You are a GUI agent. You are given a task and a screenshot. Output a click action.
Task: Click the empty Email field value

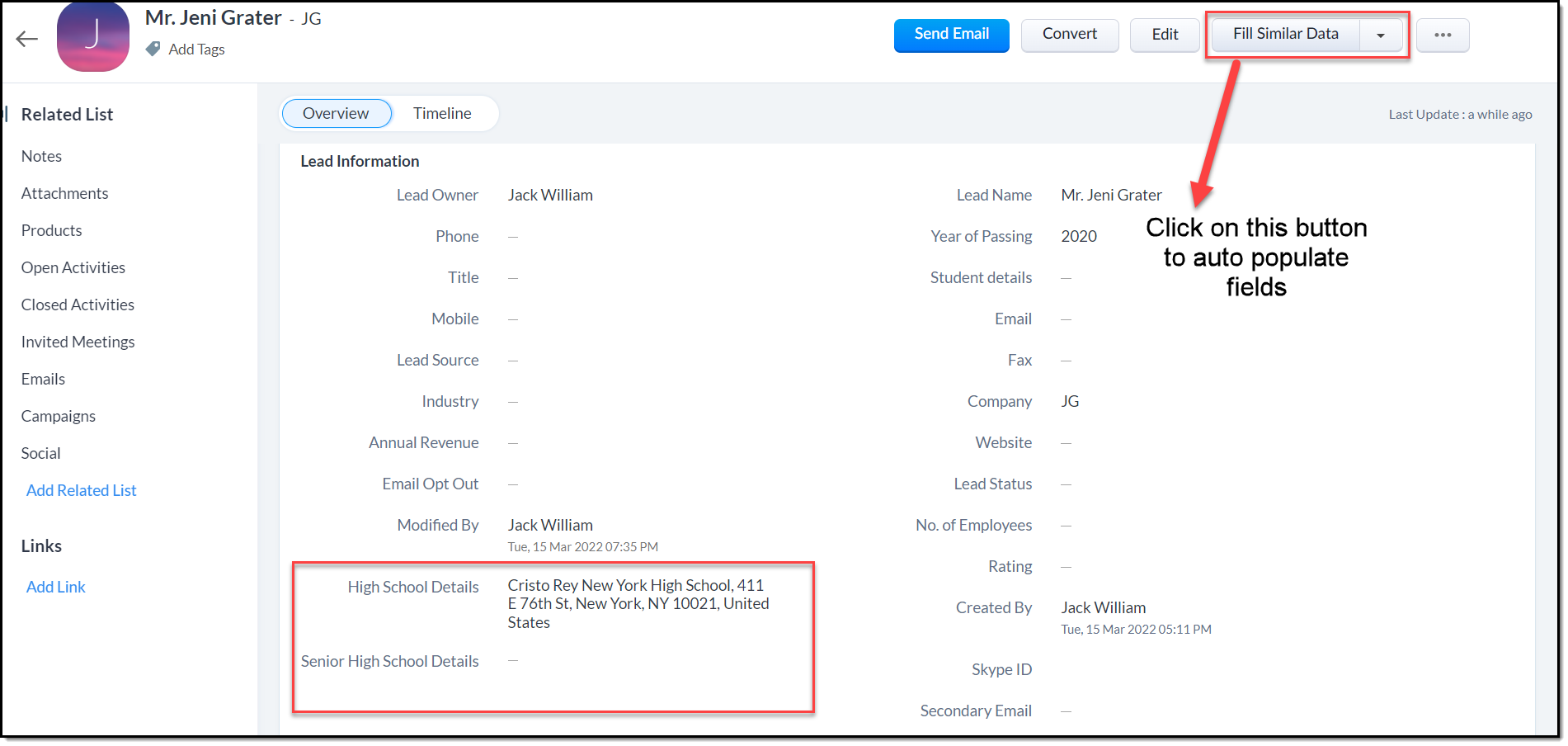click(x=1066, y=319)
